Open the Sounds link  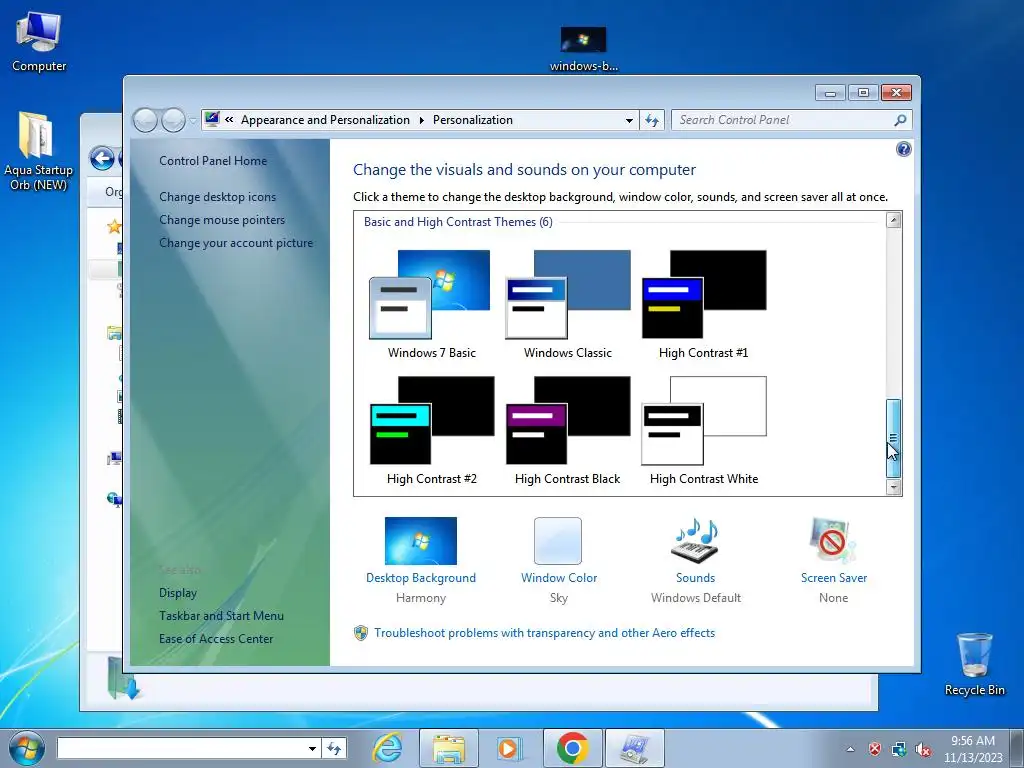click(x=696, y=578)
